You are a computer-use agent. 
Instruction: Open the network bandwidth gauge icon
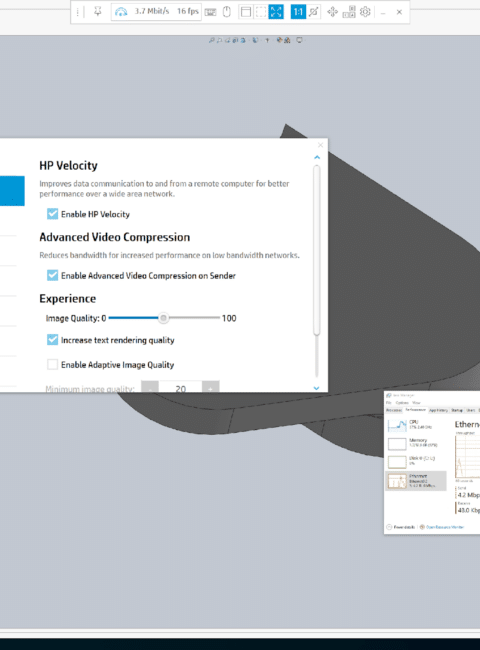(121, 12)
